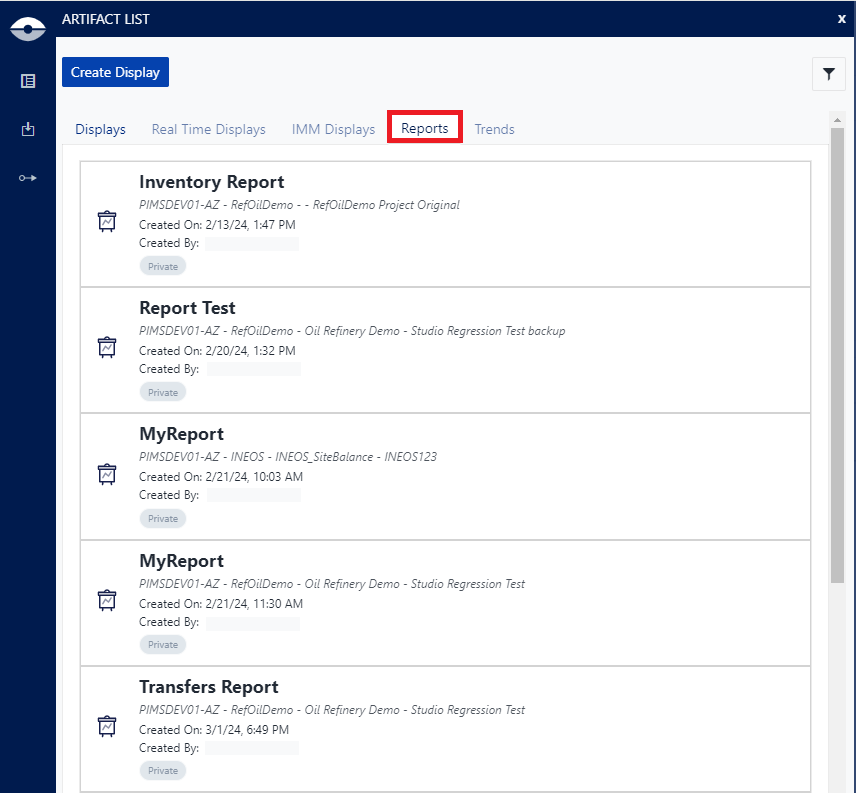856x793 pixels.
Task: Go to the Trends tab
Action: coord(494,129)
